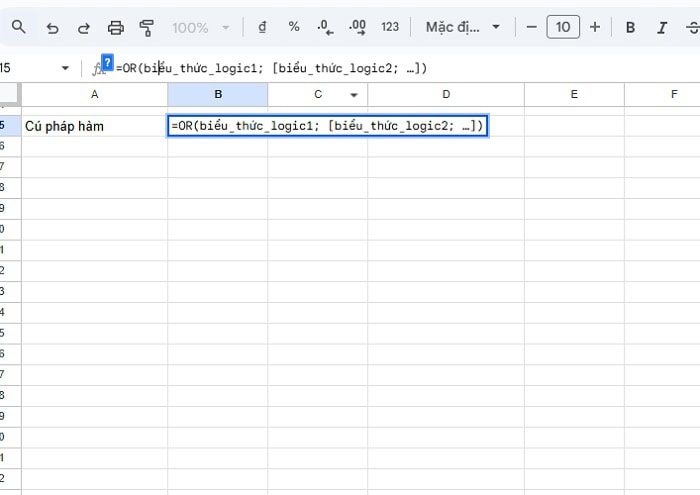
Task: Apply currency format with đ icon
Action: [x=262, y=27]
